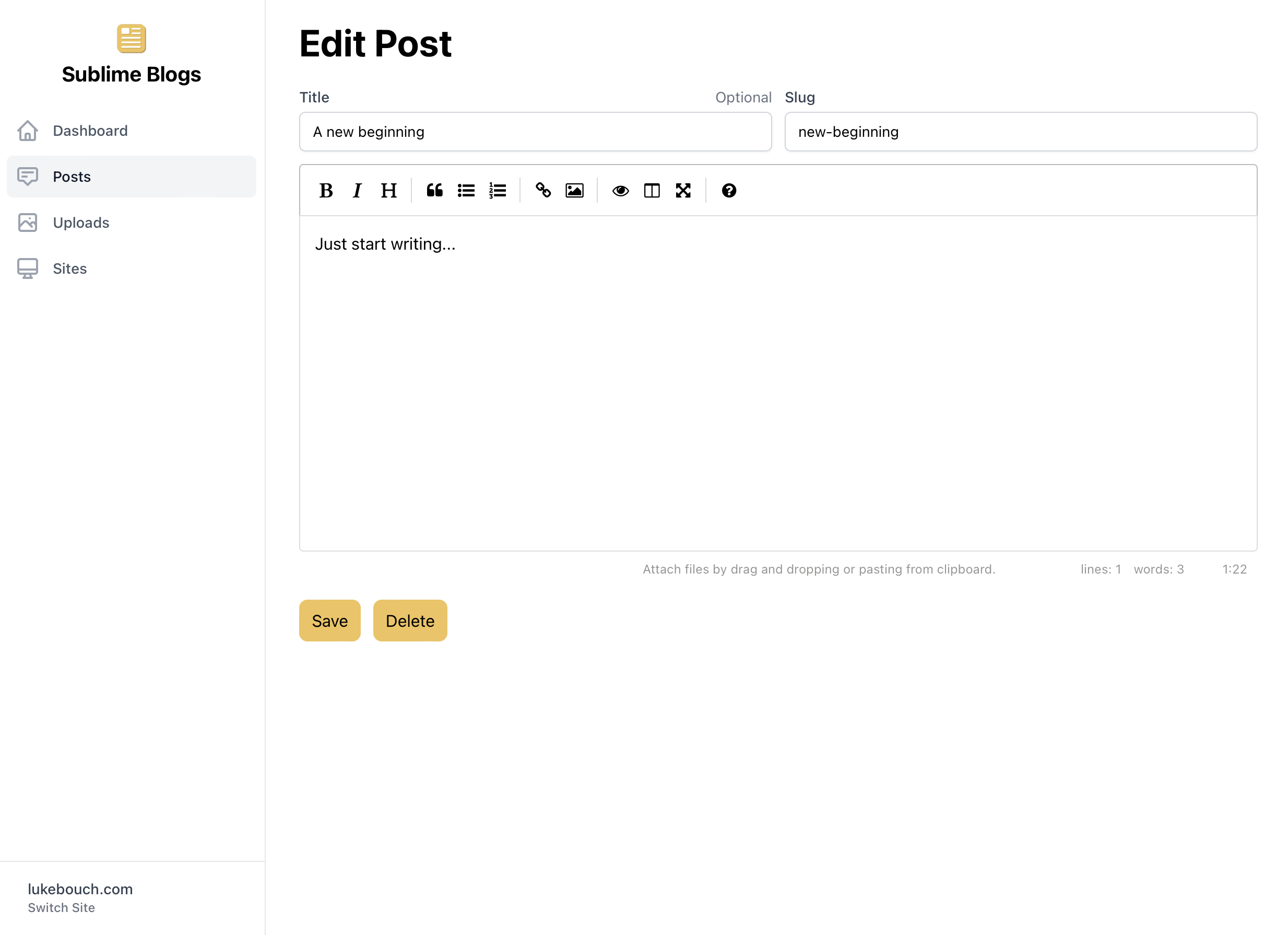This screenshot has width=1288, height=935.
Task: Create a numbered list
Action: click(x=498, y=191)
